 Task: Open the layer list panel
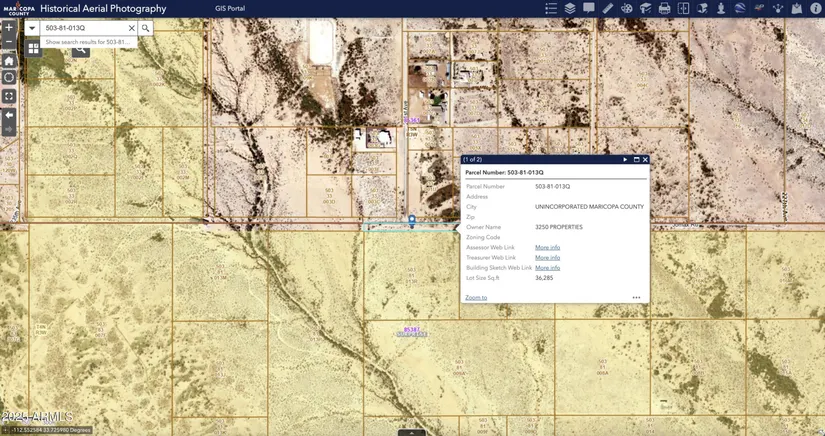(x=569, y=9)
